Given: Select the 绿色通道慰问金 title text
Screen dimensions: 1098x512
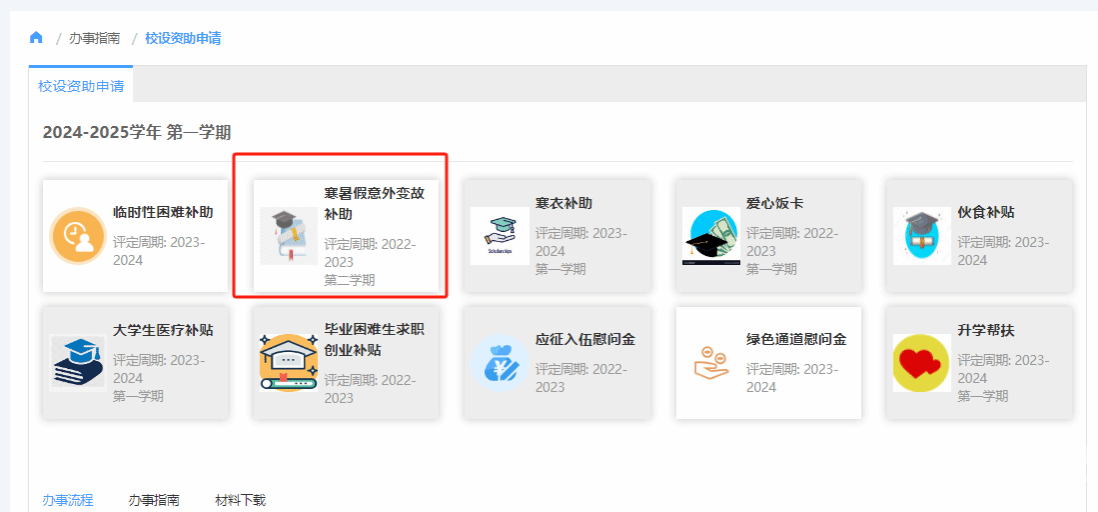Looking at the screenshot, I should pos(796,339).
